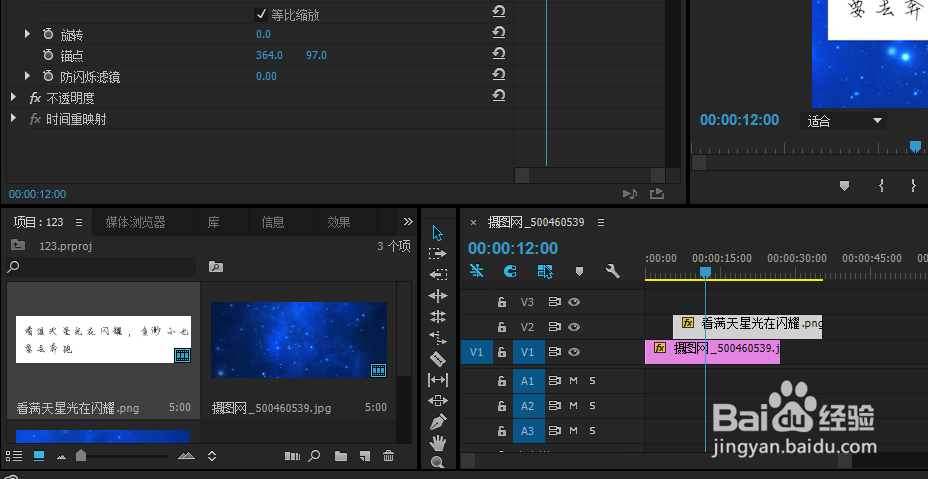Select the Track Select Forward tool
This screenshot has height=479, width=928.
tap(437, 253)
